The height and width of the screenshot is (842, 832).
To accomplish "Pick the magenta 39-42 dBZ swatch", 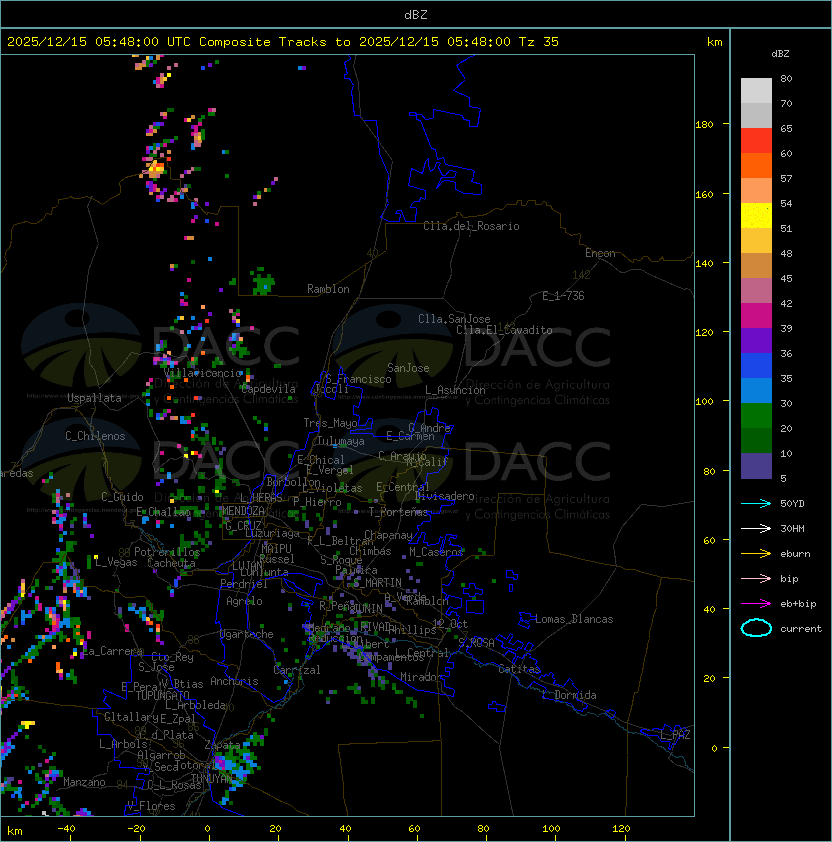I will (756, 316).
